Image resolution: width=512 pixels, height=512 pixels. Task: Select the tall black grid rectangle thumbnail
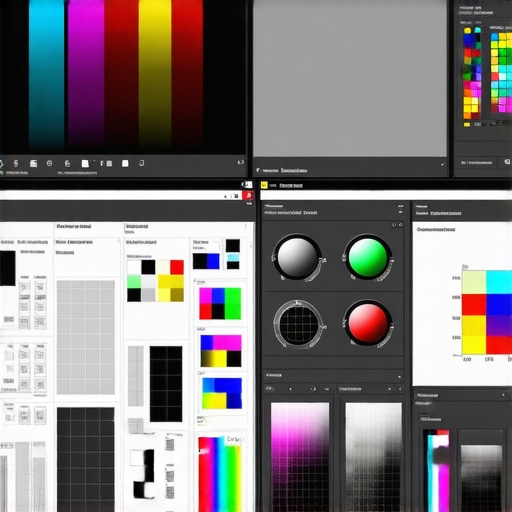point(166,384)
